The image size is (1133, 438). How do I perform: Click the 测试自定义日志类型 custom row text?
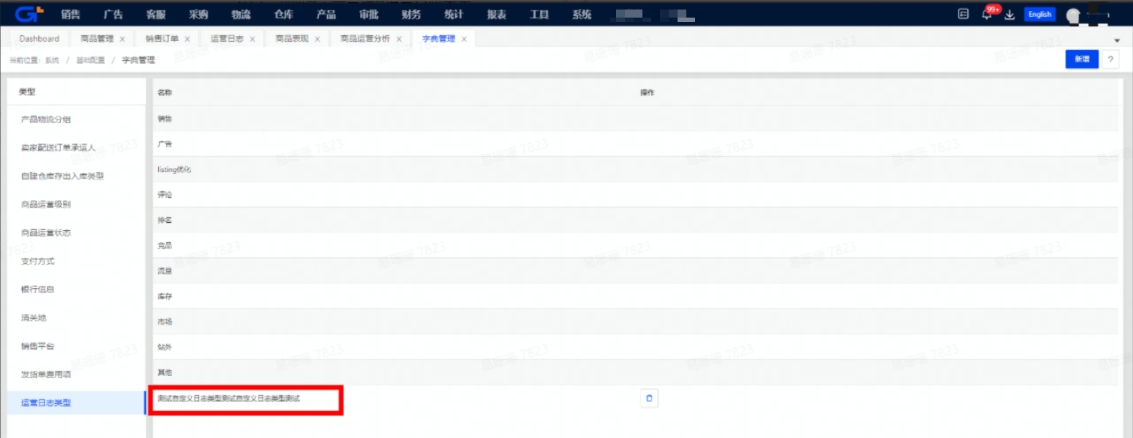pyautogui.click(x=229, y=398)
